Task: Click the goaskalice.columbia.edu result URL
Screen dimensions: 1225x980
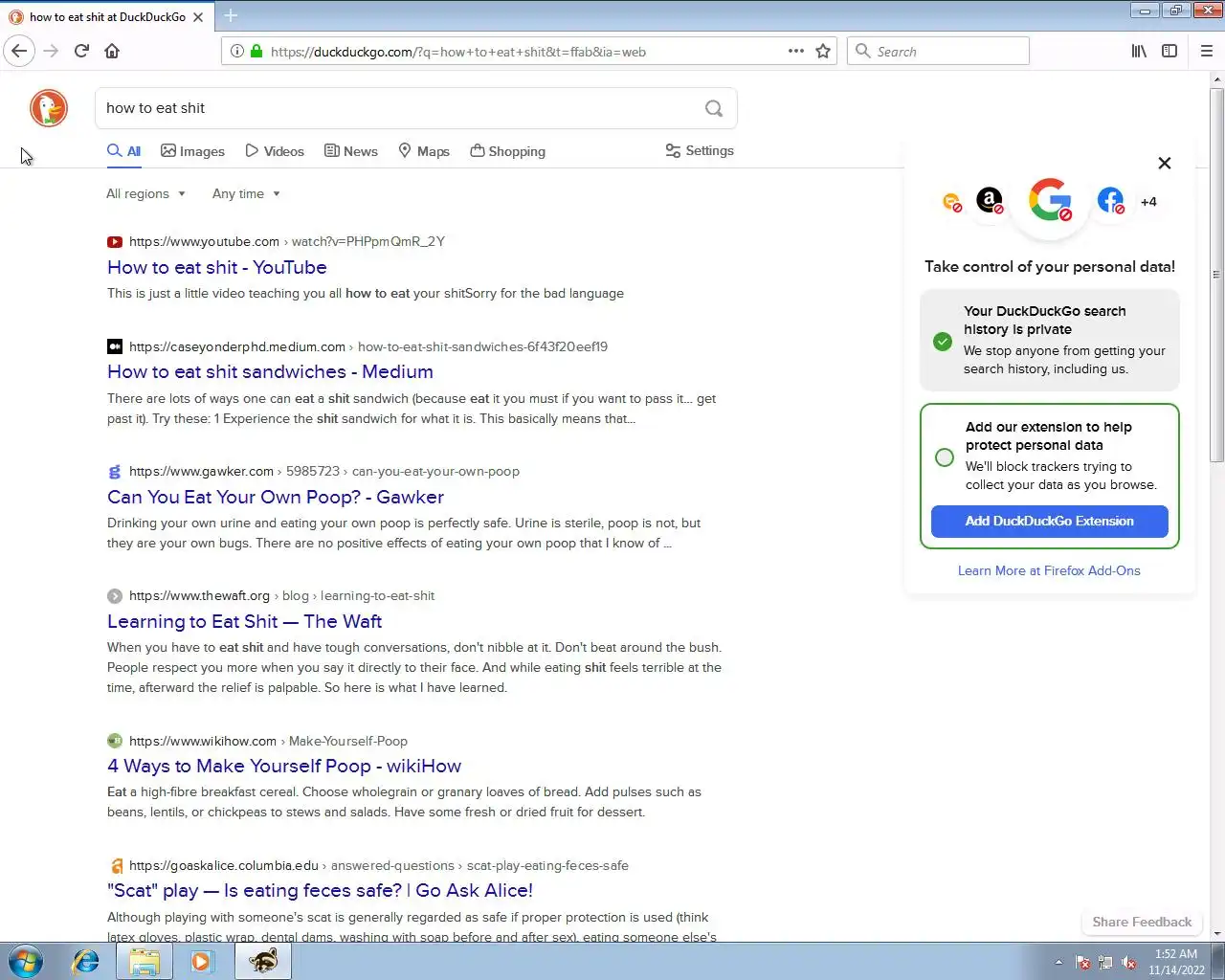Action: 379,865
